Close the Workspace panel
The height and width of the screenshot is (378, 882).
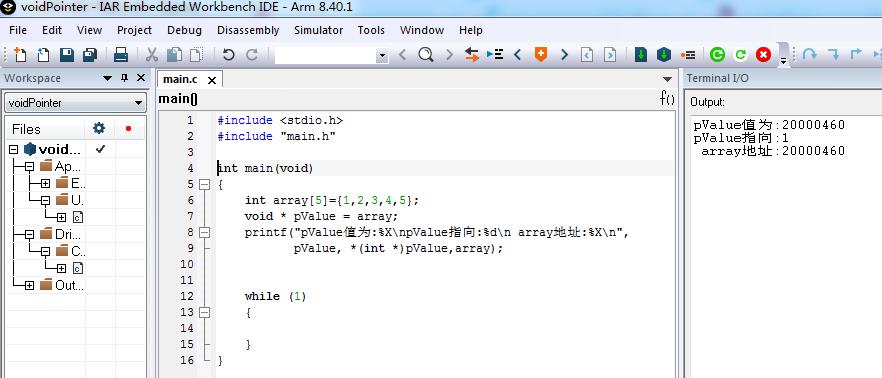click(x=141, y=78)
